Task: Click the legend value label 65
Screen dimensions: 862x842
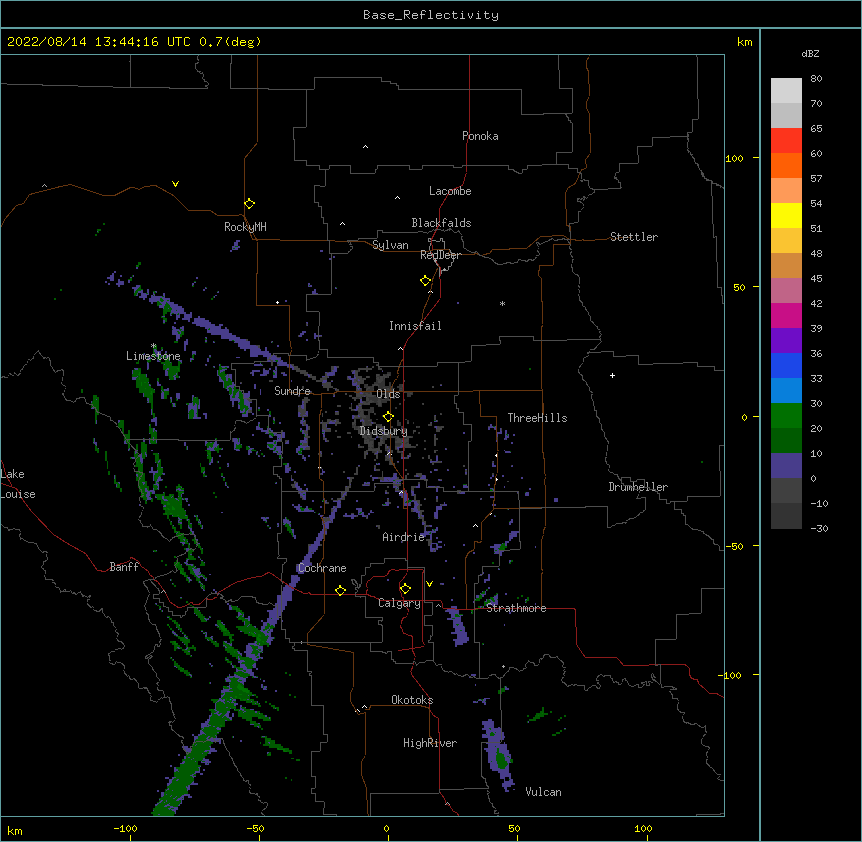Action: point(816,128)
